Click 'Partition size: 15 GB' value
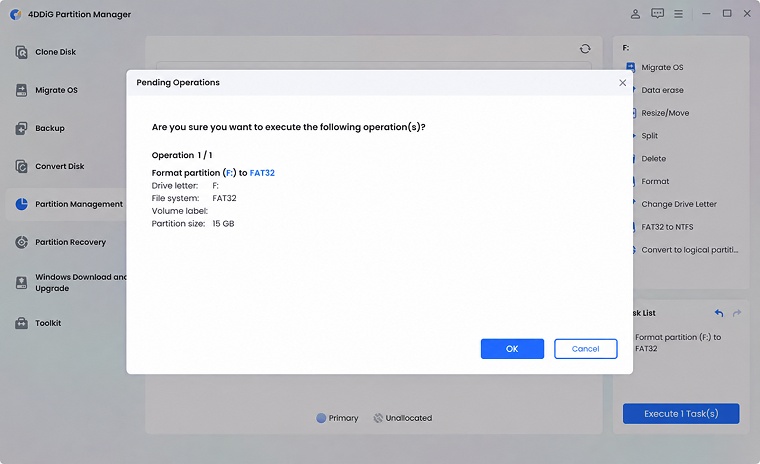The width and height of the screenshot is (760, 464). tap(223, 224)
